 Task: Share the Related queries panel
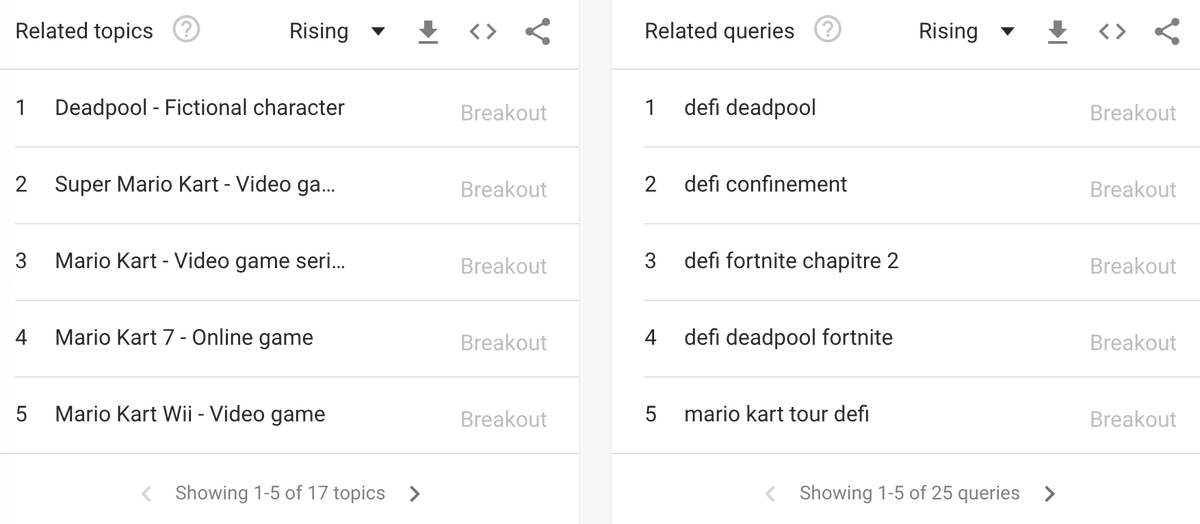coord(1167,32)
